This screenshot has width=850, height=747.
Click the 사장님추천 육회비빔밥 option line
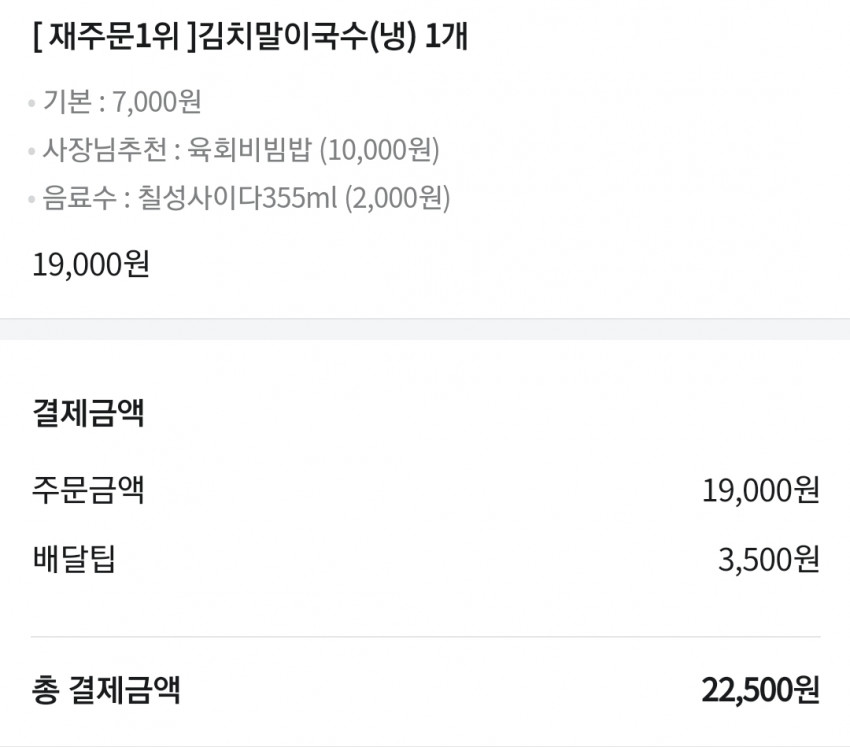coord(241,150)
